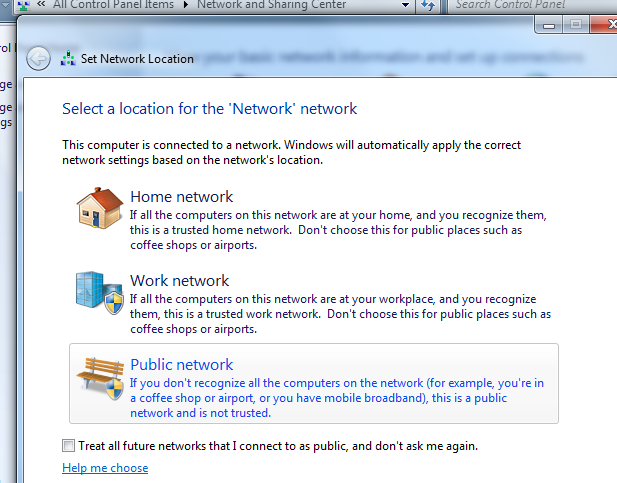
Task: Choose the Work network title
Action: click(179, 281)
